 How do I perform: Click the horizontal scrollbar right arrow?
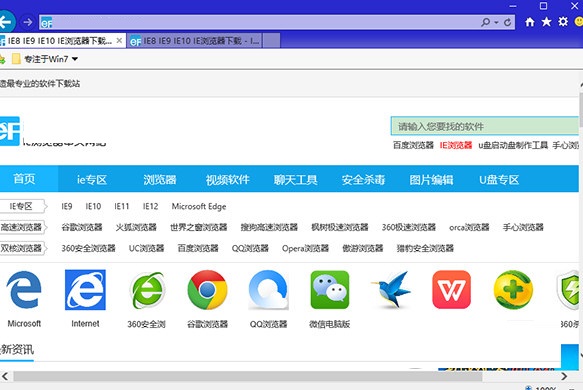tap(564, 376)
